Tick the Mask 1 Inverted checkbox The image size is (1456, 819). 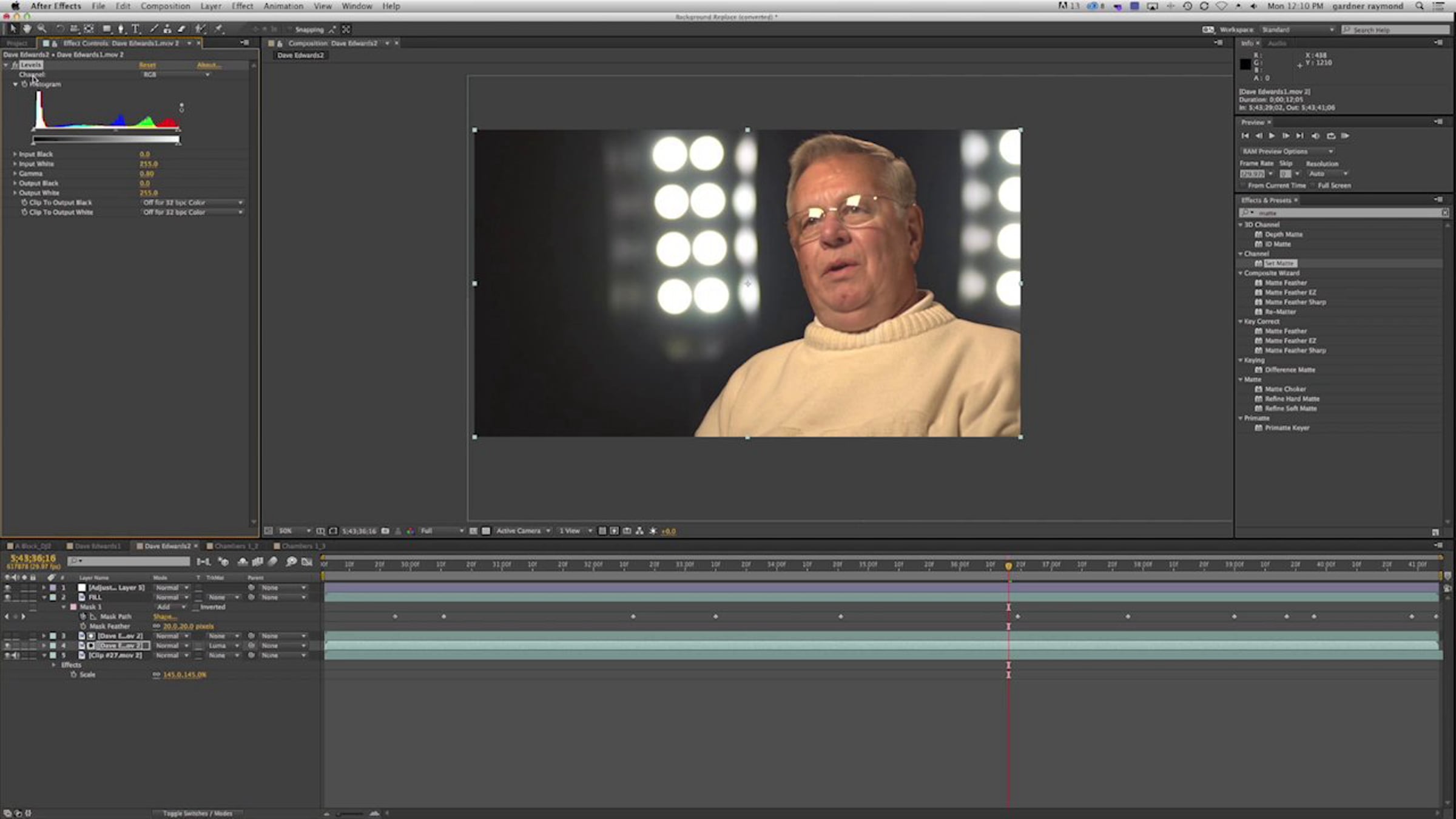(197, 607)
